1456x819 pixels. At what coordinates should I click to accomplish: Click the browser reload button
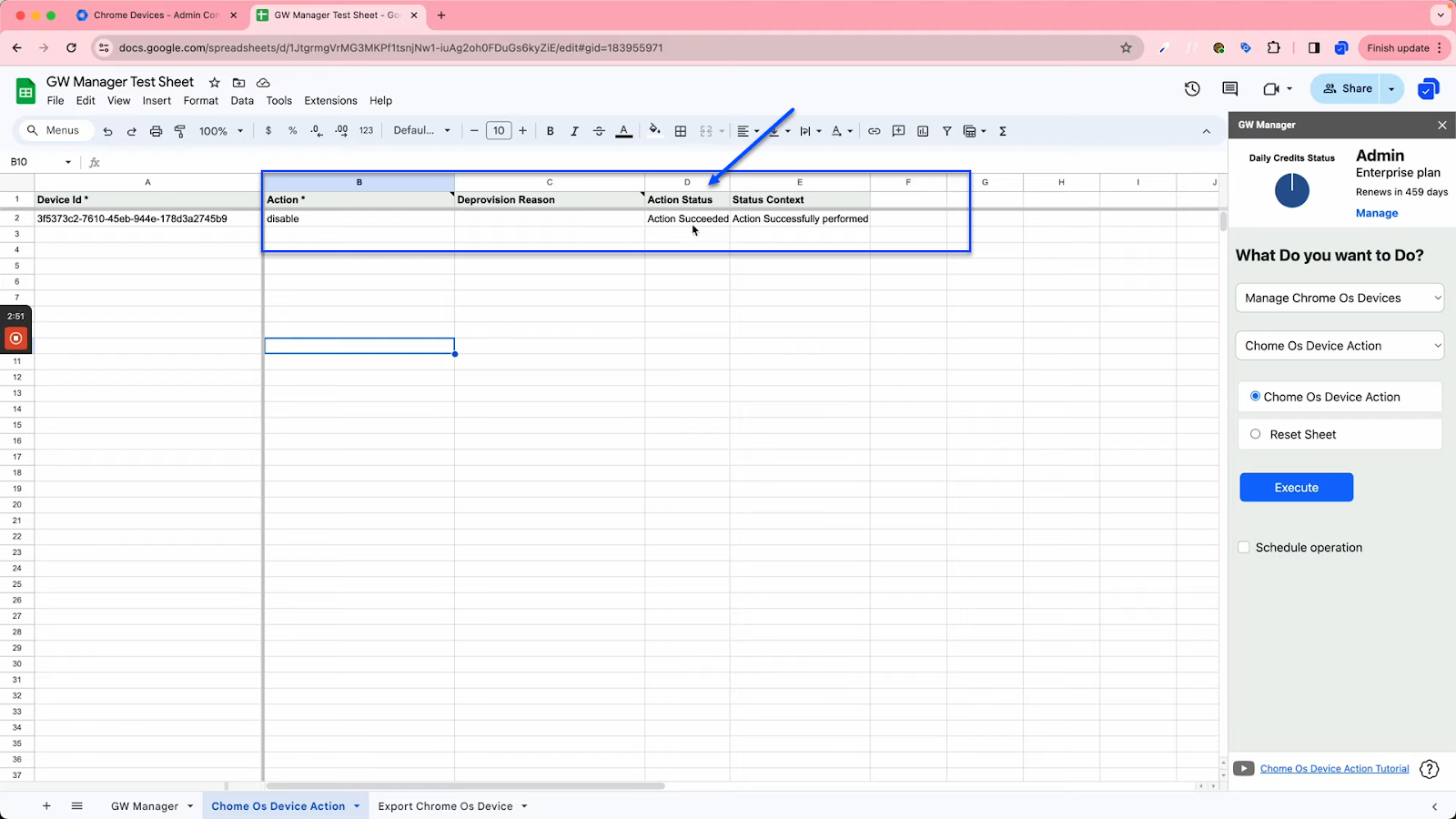coord(71,48)
